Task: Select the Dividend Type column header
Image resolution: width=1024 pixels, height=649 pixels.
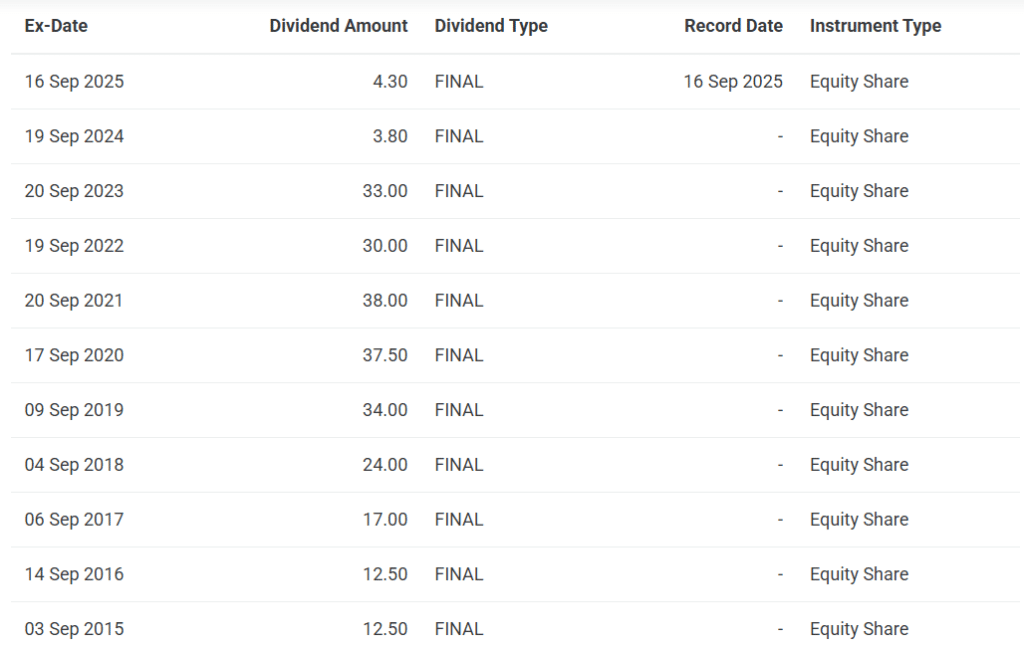Action: [491, 26]
